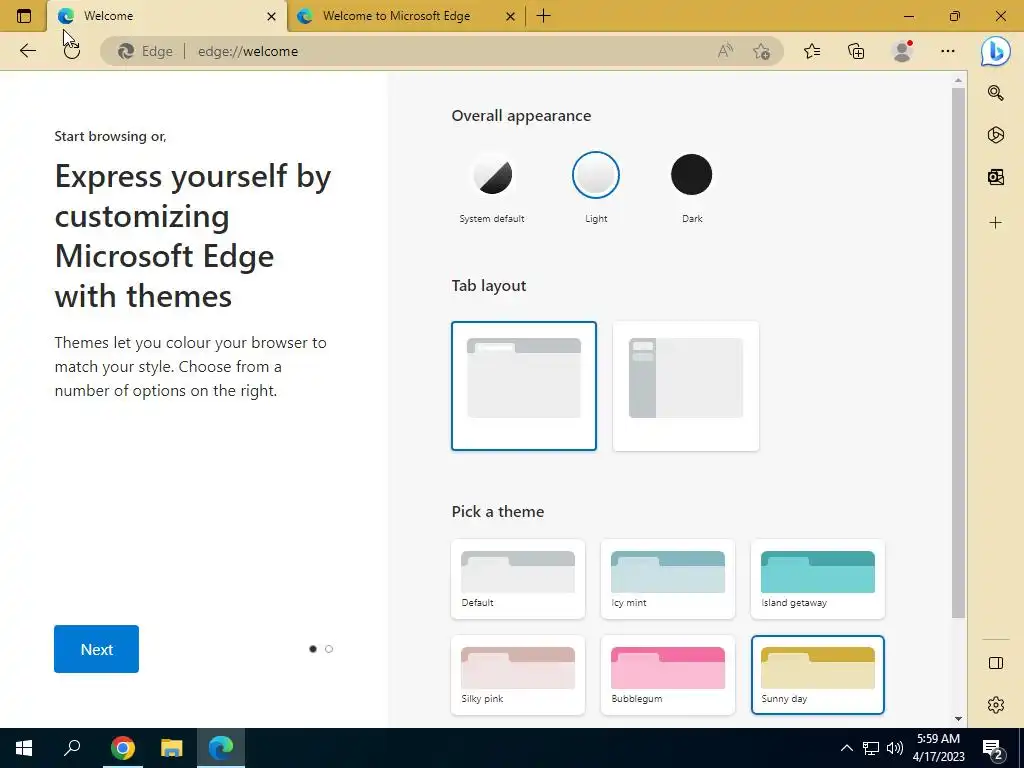
Task: Click the Edge site identity label
Action: pyautogui.click(x=146, y=51)
